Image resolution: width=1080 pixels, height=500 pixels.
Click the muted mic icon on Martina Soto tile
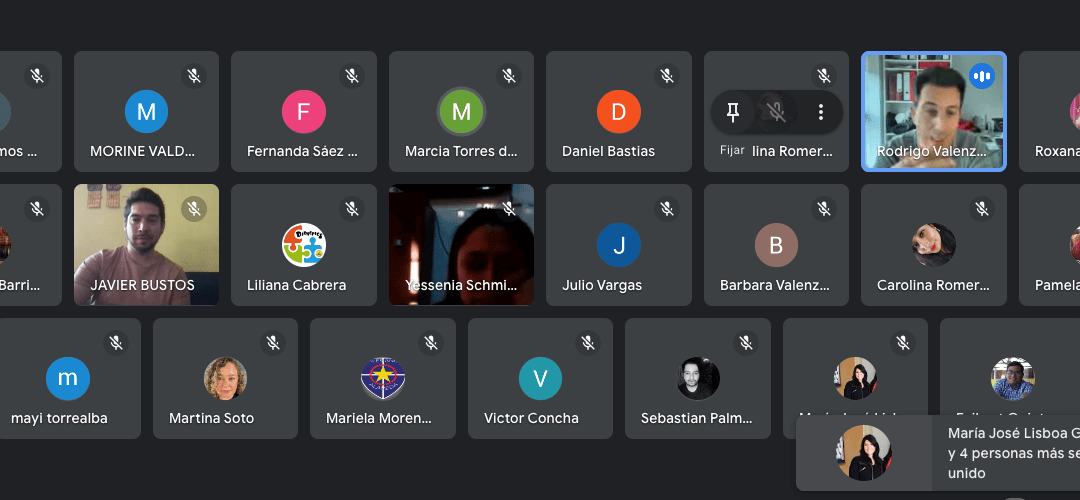tap(273, 342)
